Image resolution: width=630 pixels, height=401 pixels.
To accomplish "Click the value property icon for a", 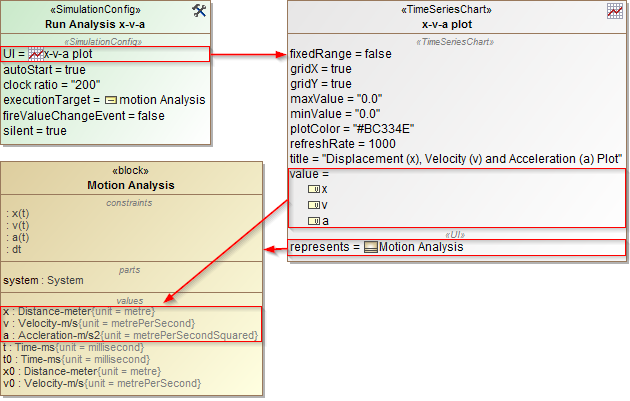I will (313, 221).
